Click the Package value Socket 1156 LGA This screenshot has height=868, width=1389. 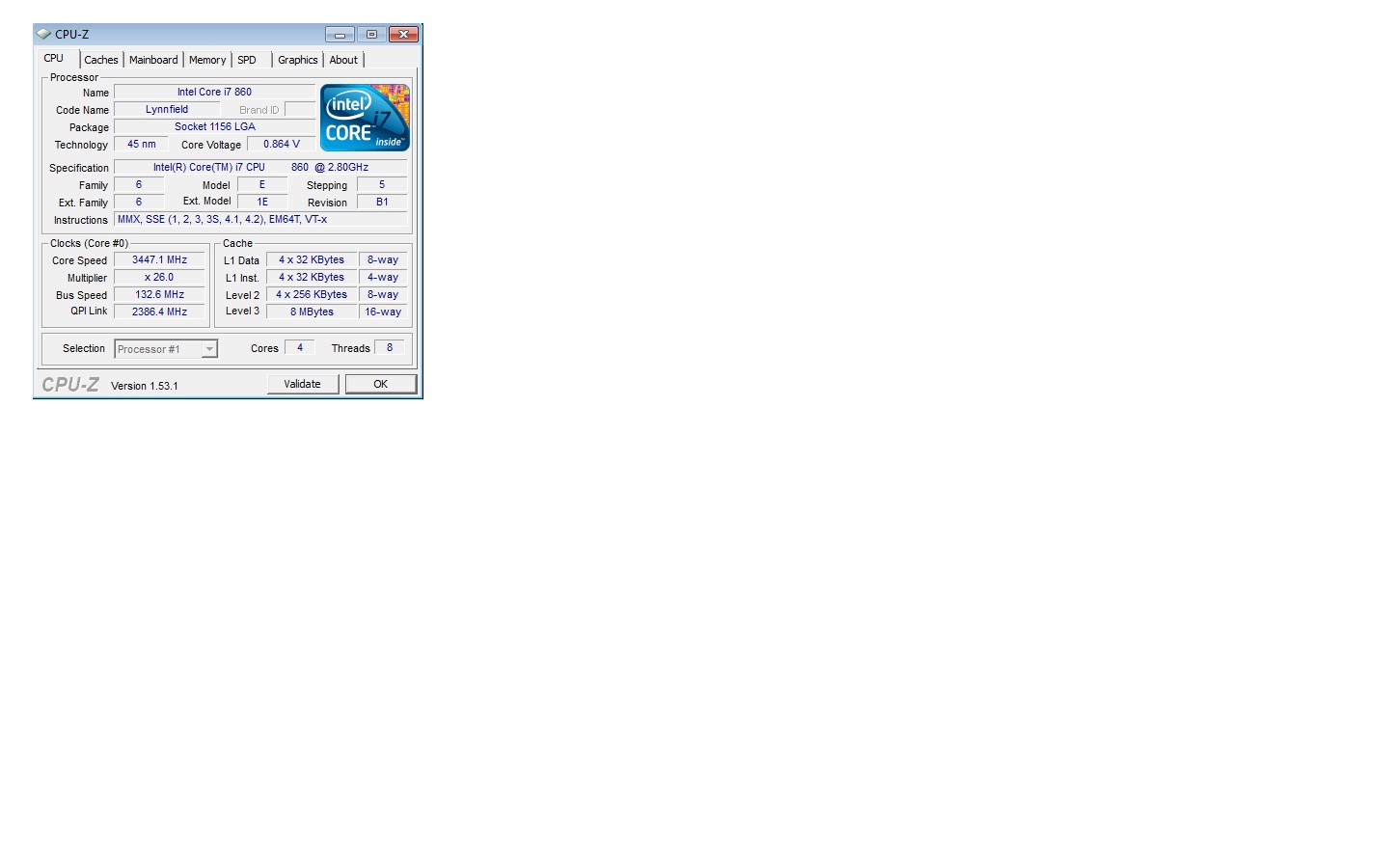point(214,127)
